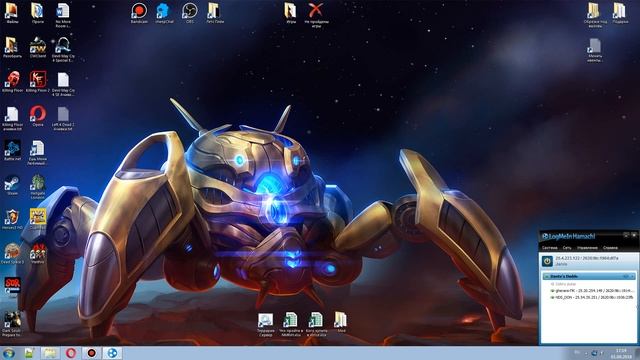Open the File Explorer taskbar button
Viewport: 640px width, 360px height.
click(x=50, y=353)
